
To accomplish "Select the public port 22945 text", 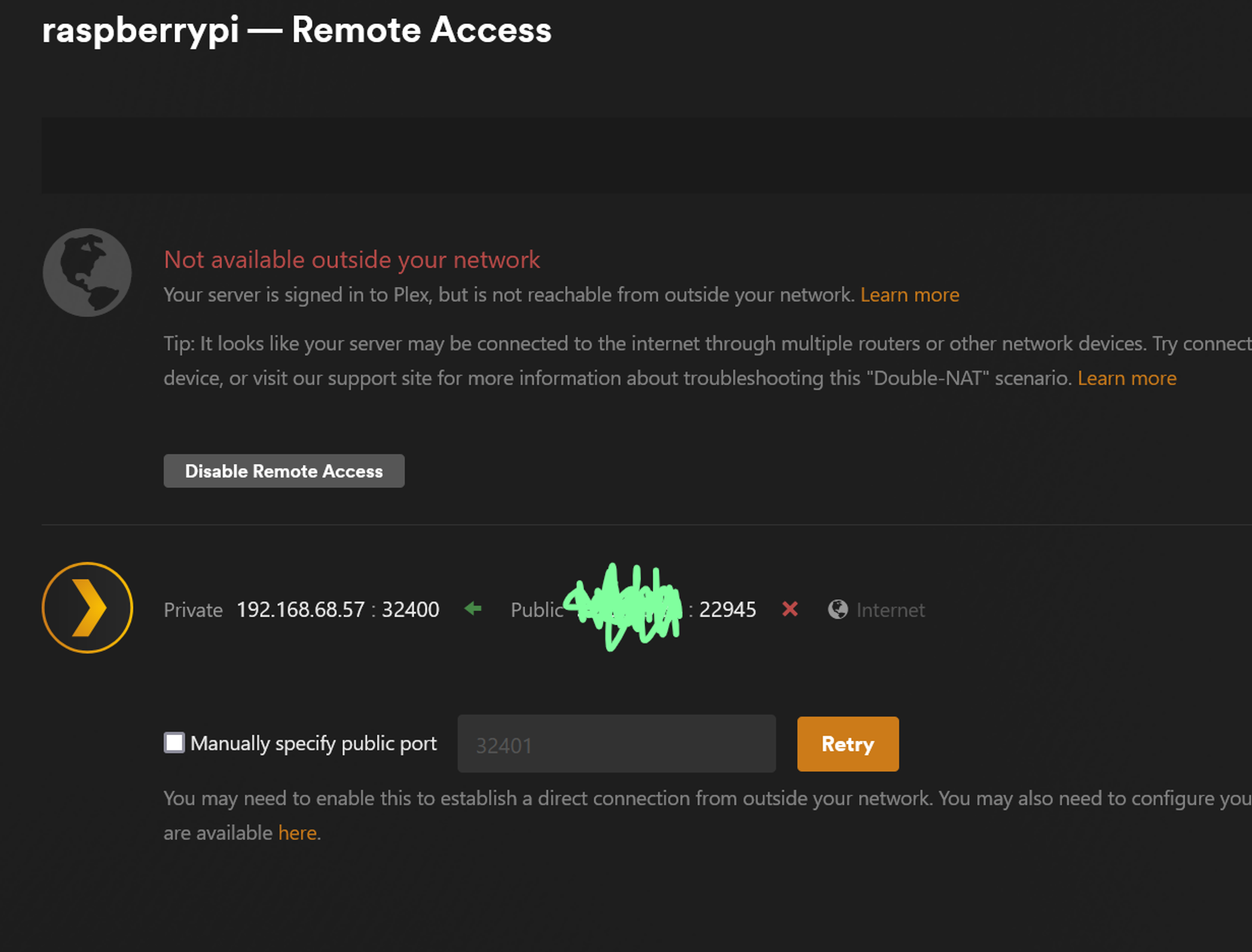I will pyautogui.click(x=727, y=610).
